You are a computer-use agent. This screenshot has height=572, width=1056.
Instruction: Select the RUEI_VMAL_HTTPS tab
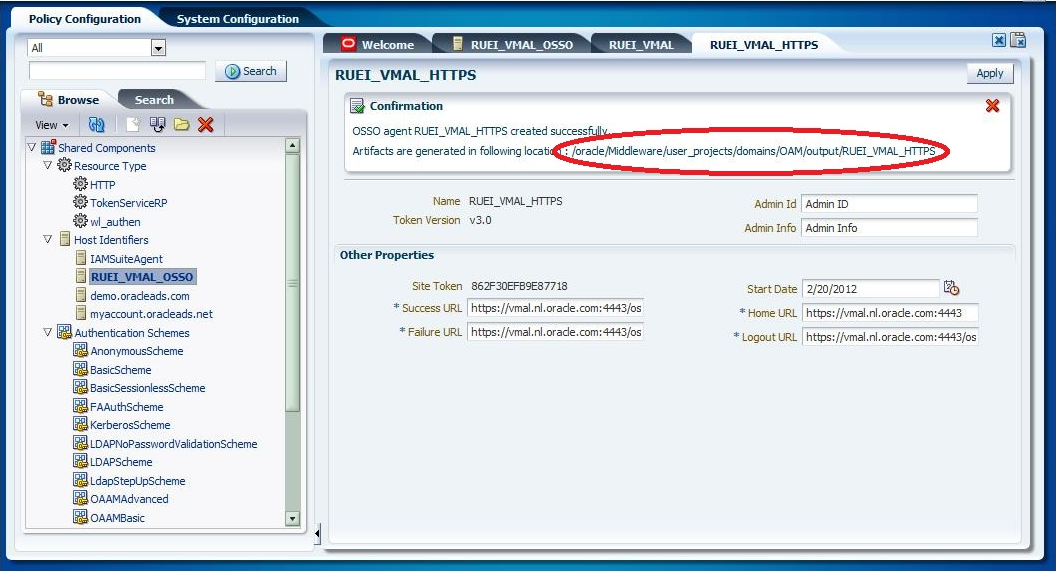[764, 44]
